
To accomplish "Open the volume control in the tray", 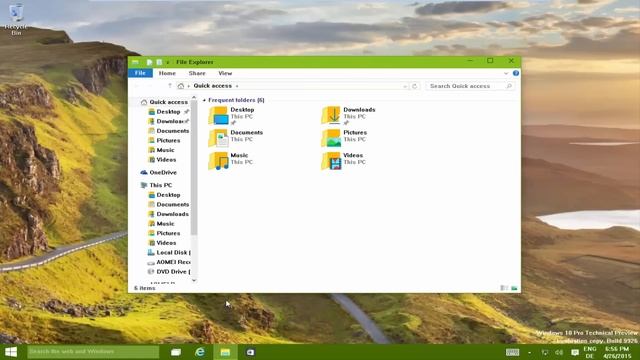I will (x=559, y=352).
